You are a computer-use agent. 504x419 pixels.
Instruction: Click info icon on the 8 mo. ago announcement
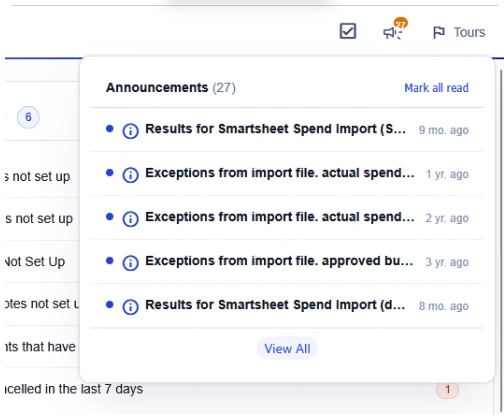point(130,307)
